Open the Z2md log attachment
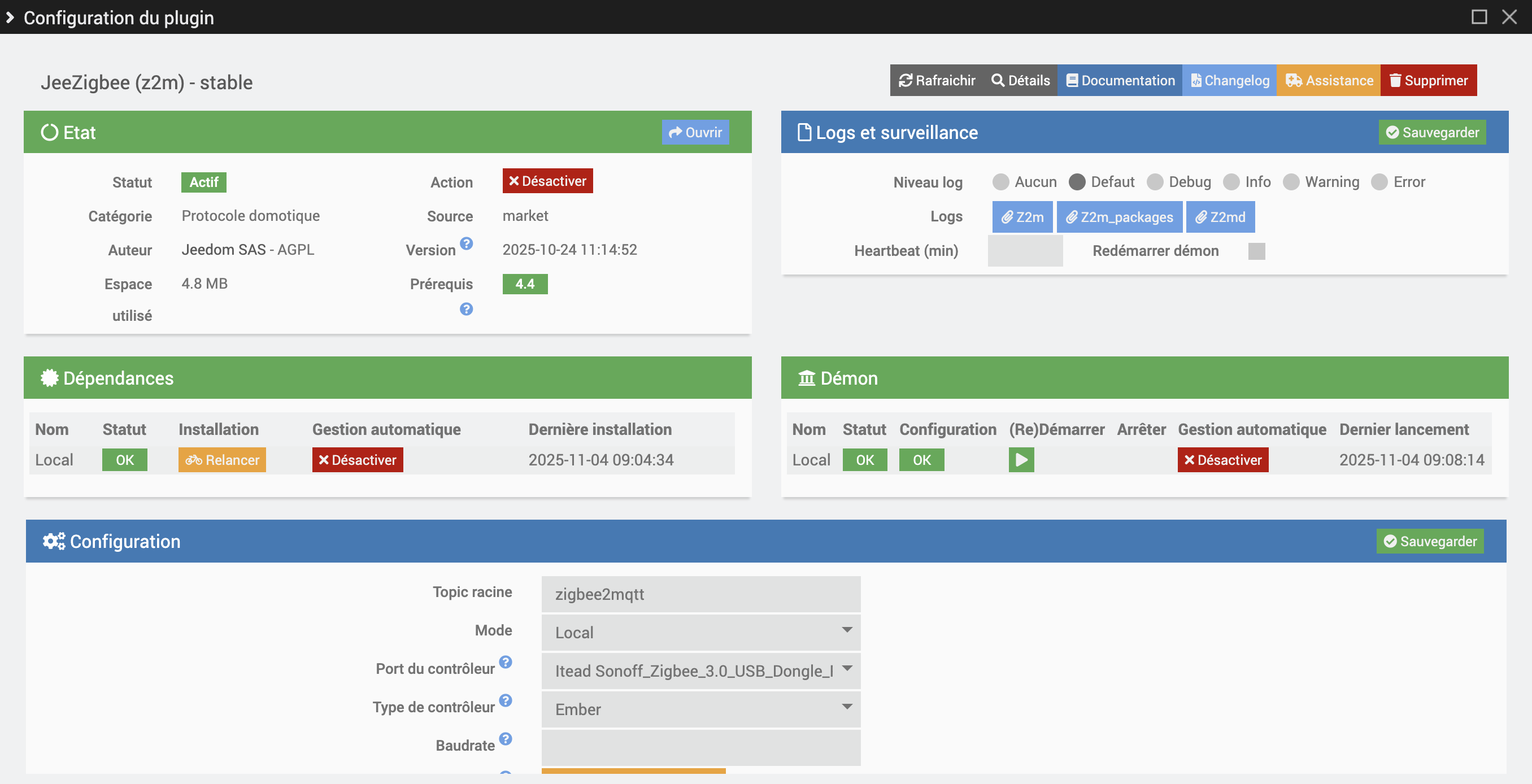This screenshot has height=784, width=1532. click(x=1220, y=217)
